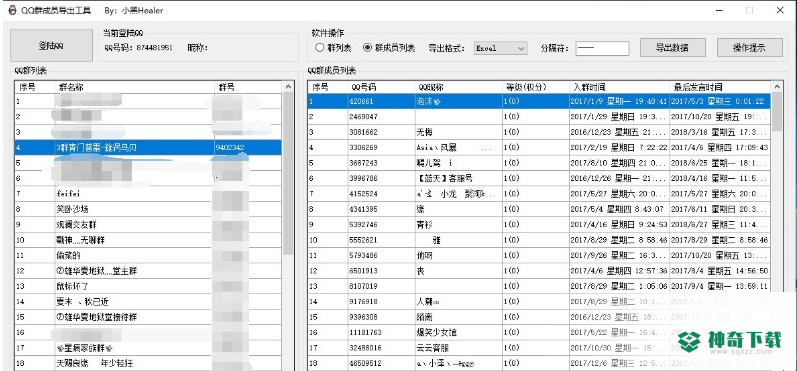Click the 最后发言时间 column header
This screenshot has height=371, width=797.
point(720,87)
